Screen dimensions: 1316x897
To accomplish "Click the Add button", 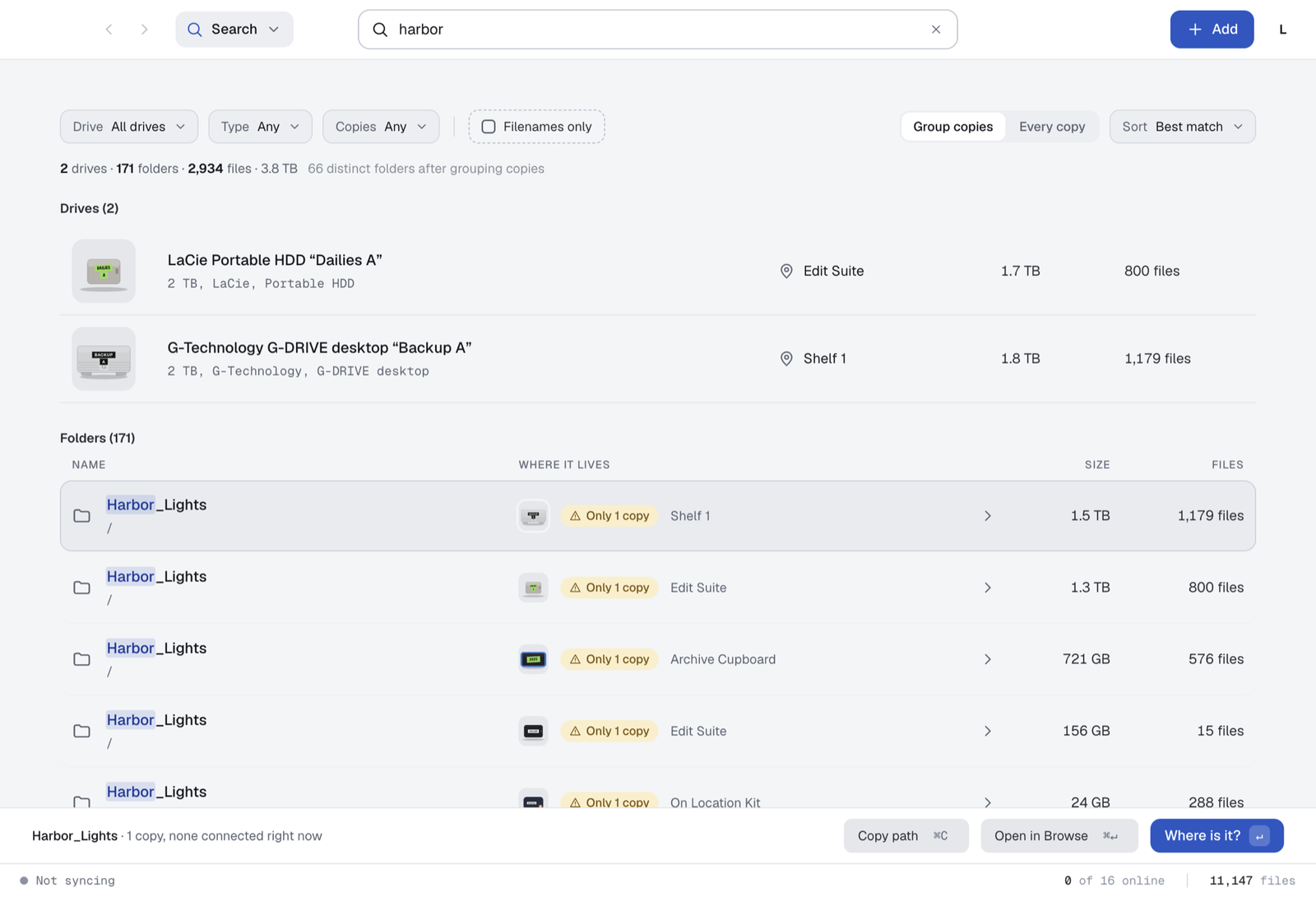I will tap(1212, 30).
